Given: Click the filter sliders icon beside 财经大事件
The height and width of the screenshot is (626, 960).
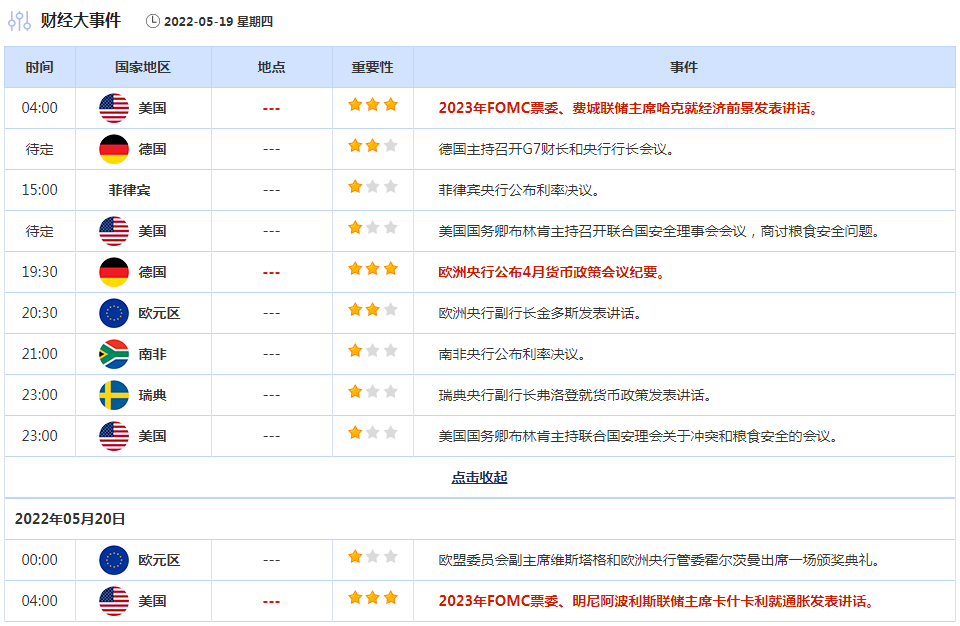Looking at the screenshot, I should (19, 20).
